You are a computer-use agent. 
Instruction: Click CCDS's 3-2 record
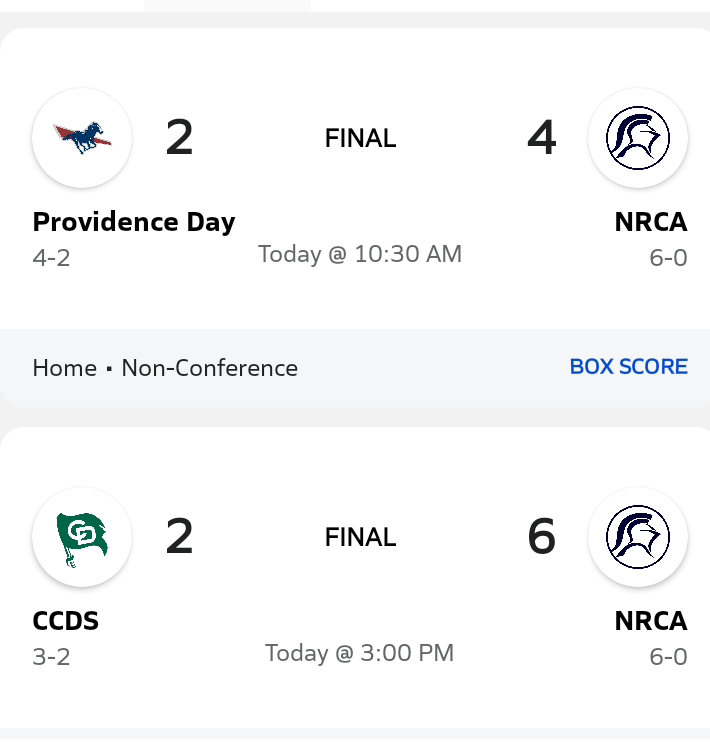click(52, 657)
